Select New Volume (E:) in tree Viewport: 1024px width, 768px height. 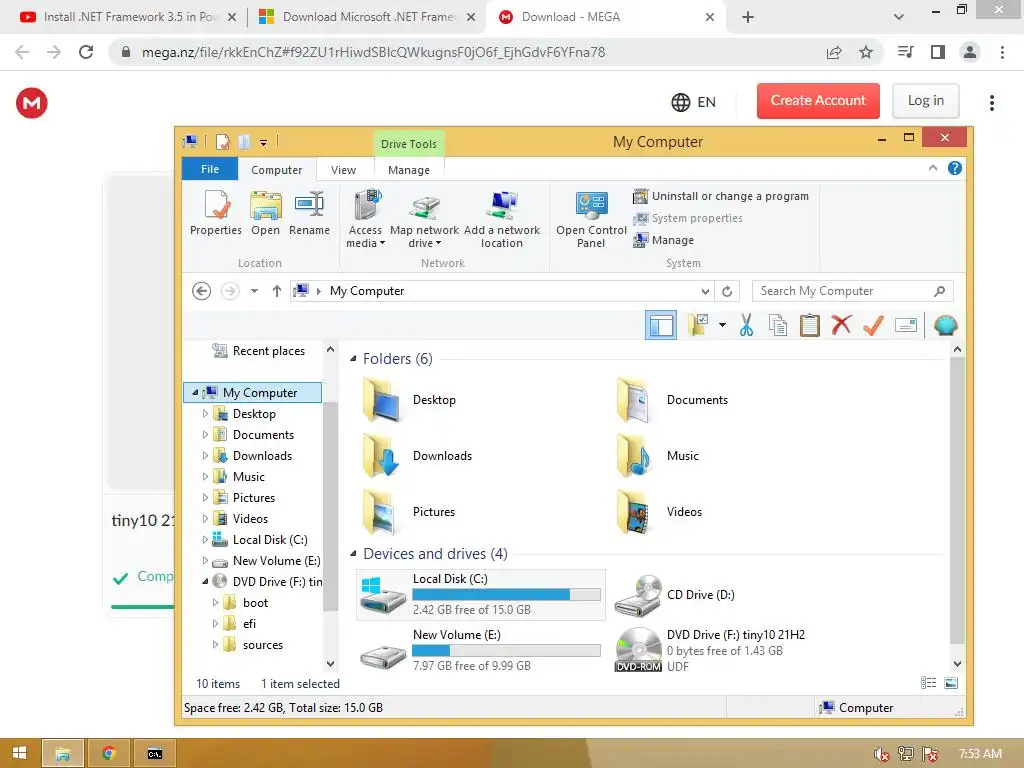point(266,561)
